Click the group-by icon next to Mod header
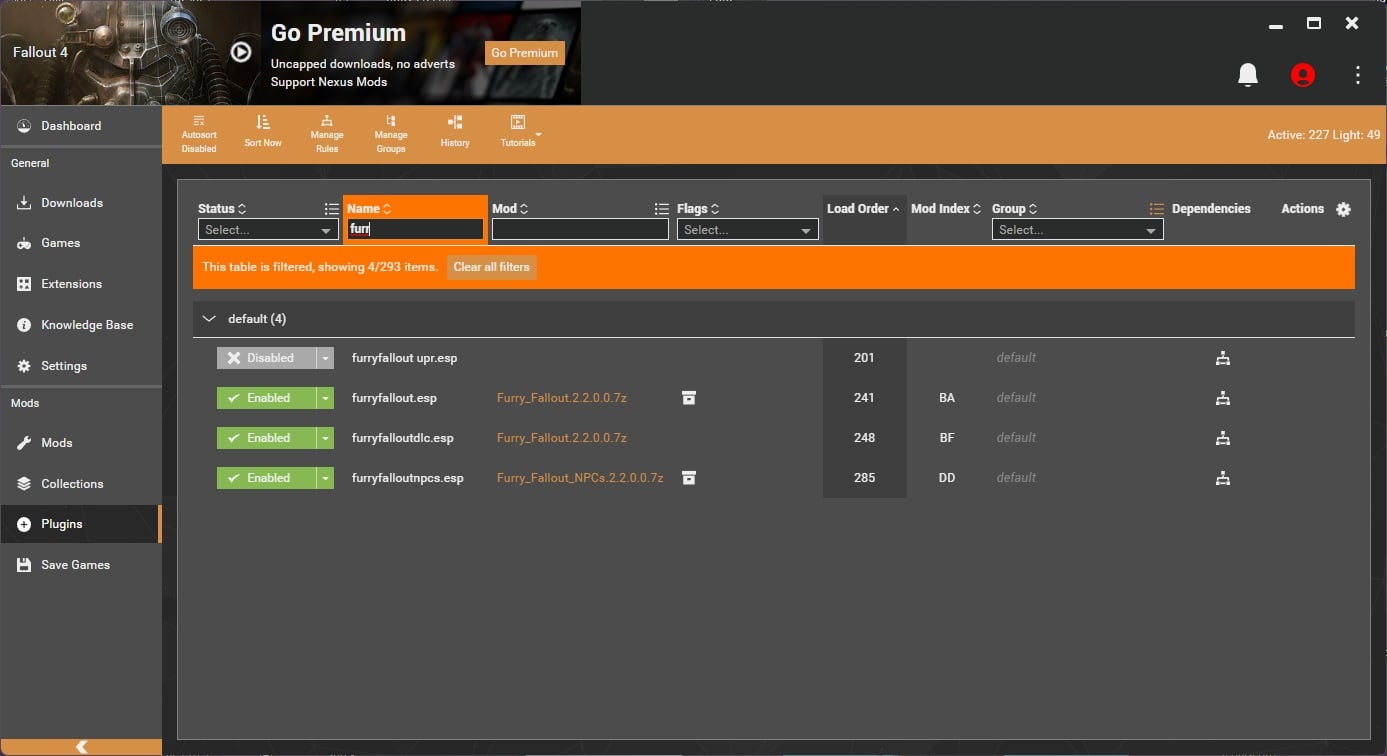The image size is (1387, 756). pyautogui.click(x=661, y=209)
